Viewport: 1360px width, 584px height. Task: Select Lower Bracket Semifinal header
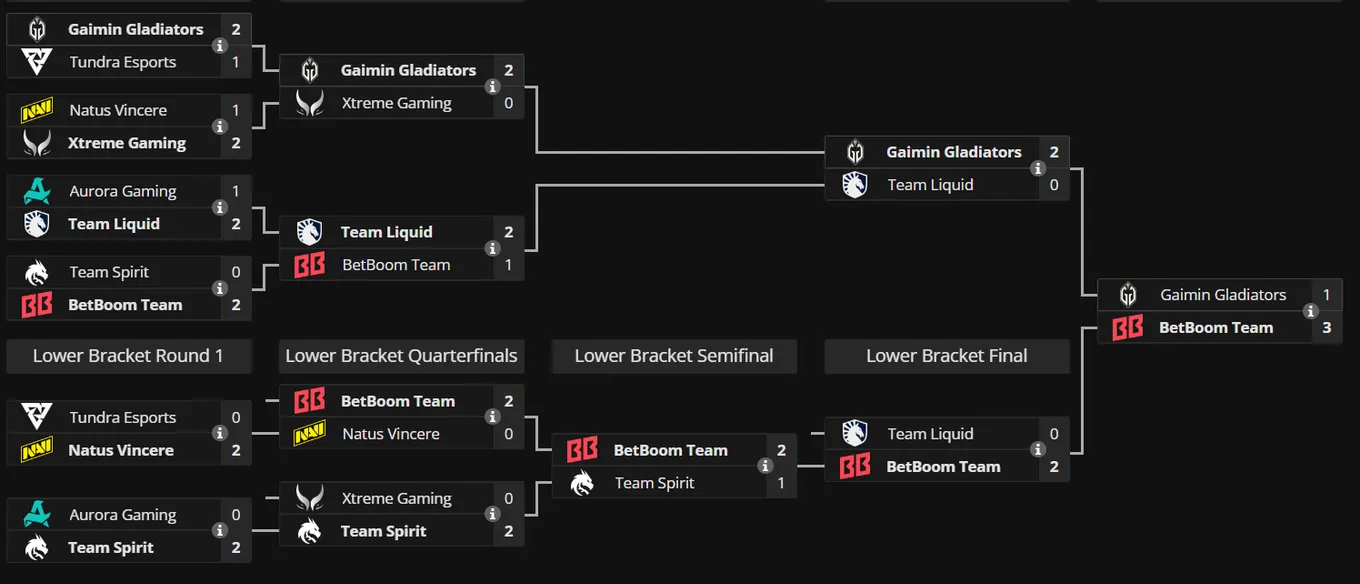674,356
